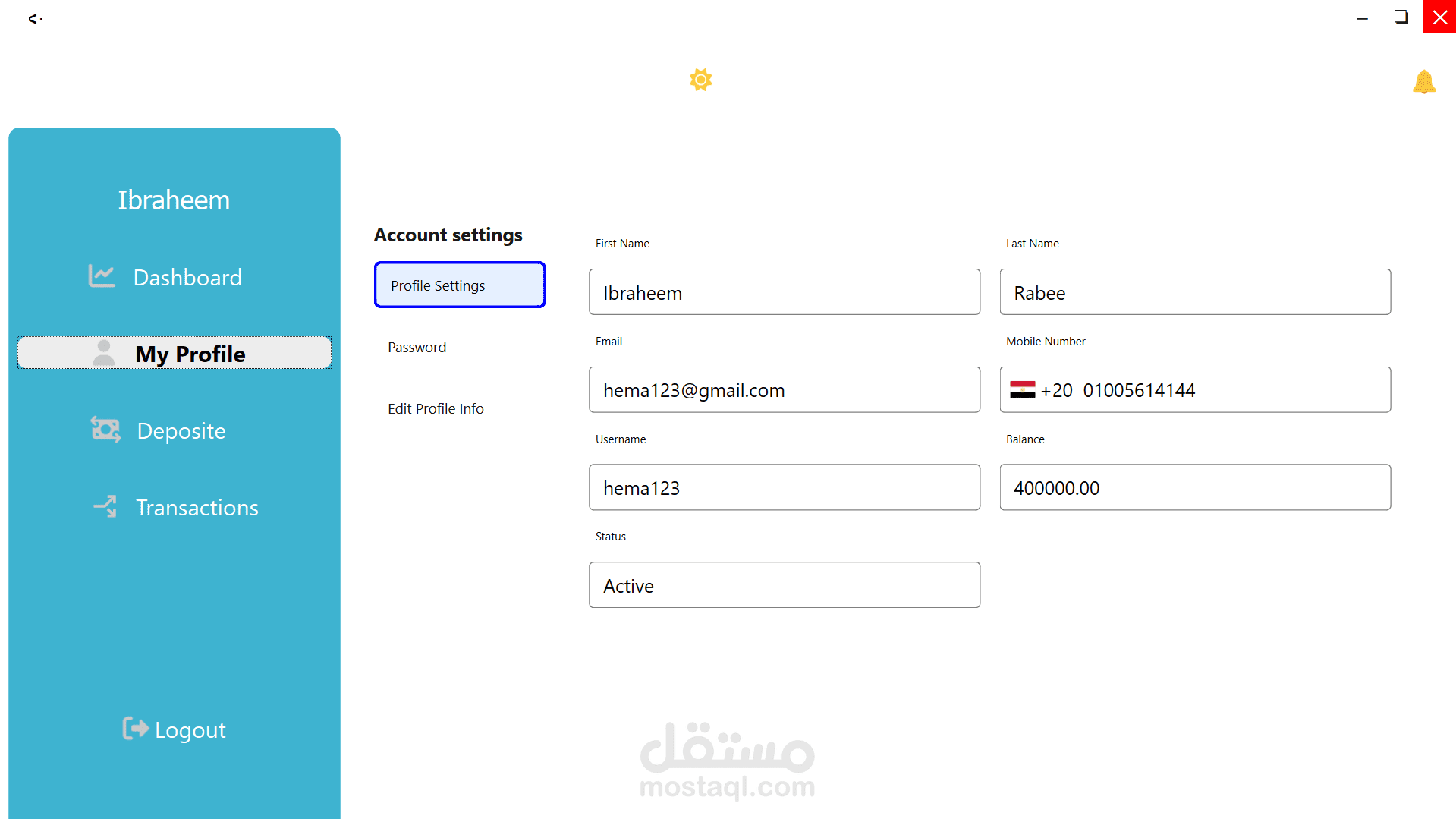Close the application with the red X

pyautogui.click(x=1439, y=17)
